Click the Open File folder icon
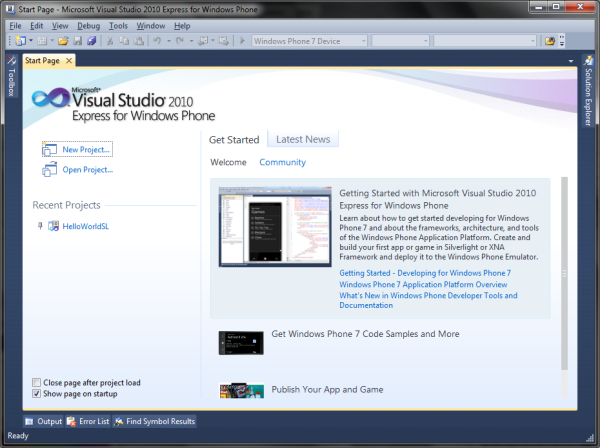Screen dimensions: 600x448 (63, 41)
